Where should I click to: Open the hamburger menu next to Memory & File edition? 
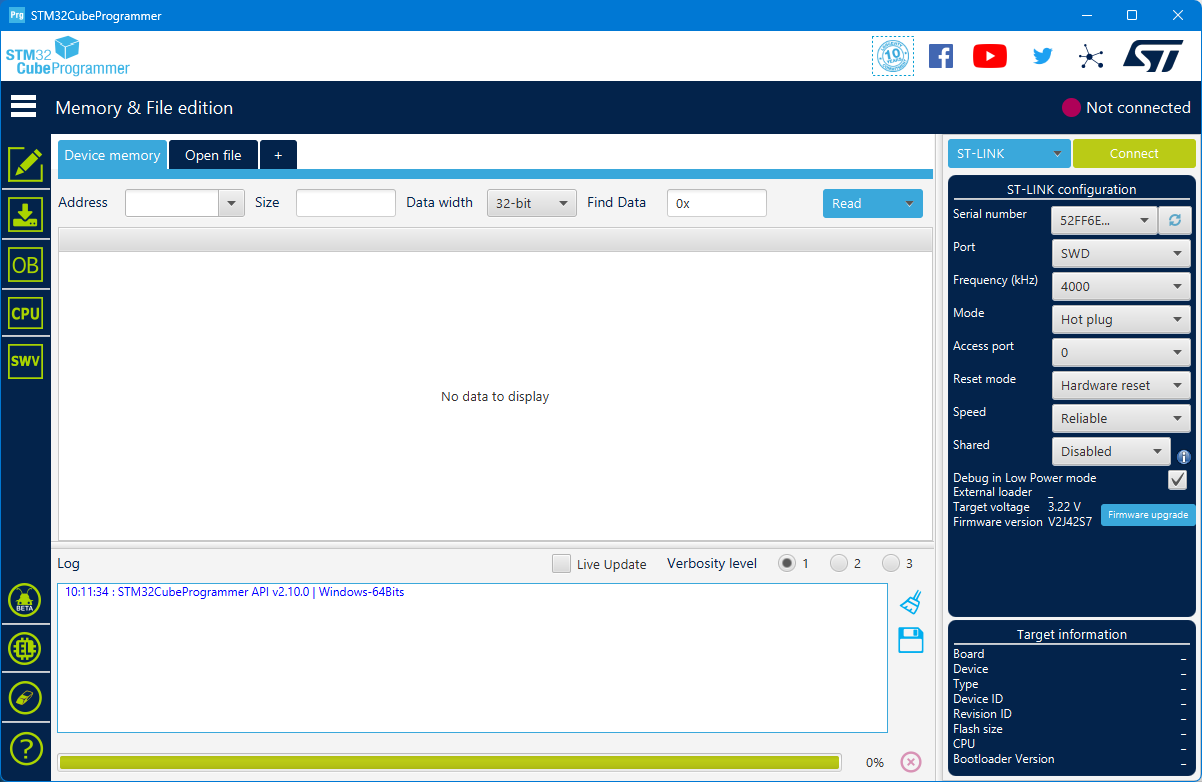(x=23, y=105)
